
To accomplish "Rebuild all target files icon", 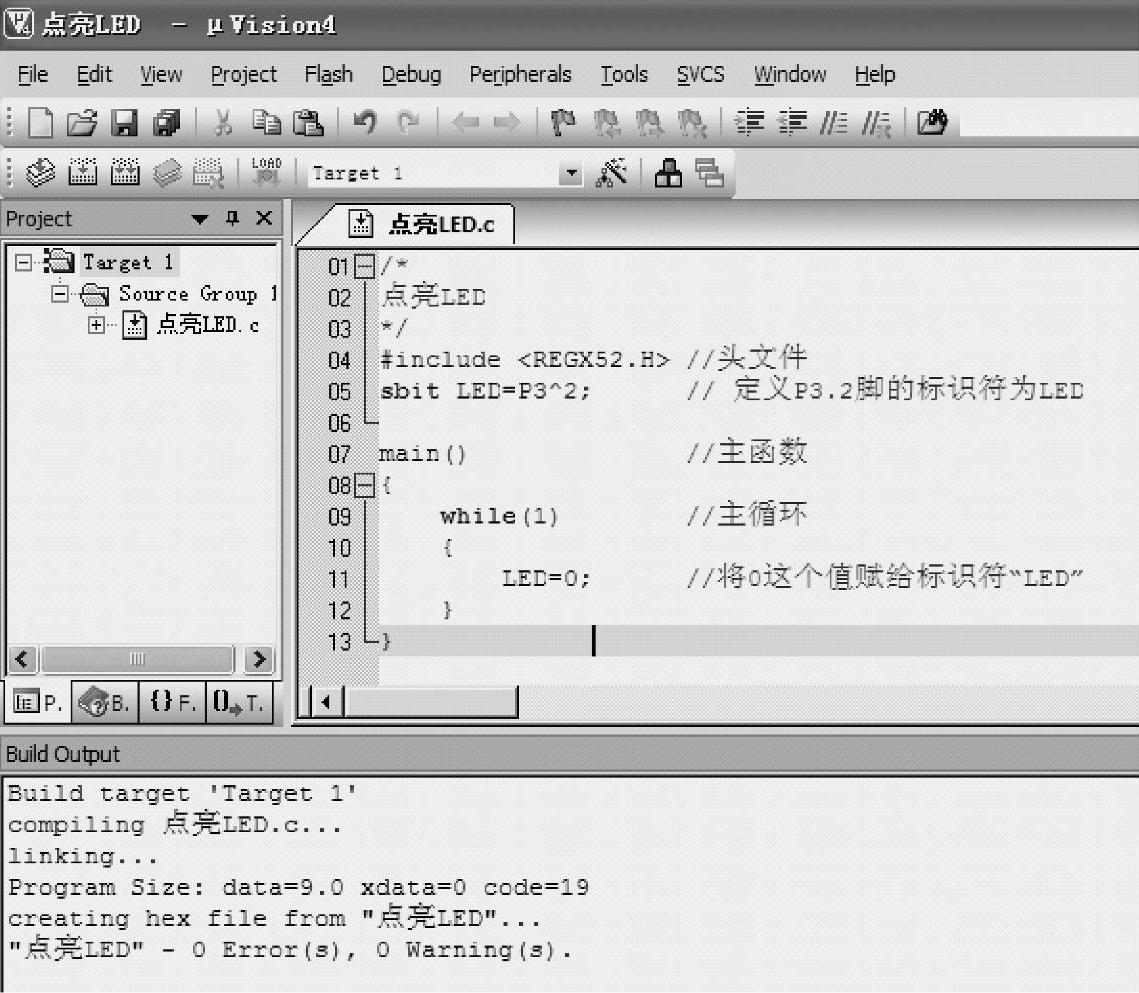I will click(125, 173).
